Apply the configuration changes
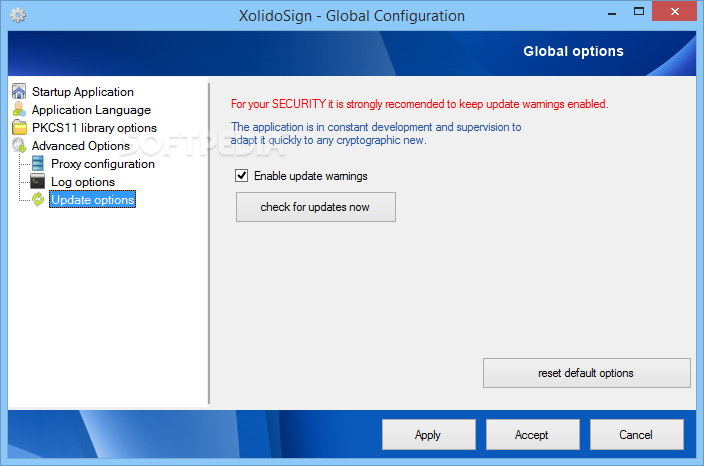This screenshot has height=466, width=704. point(428,435)
